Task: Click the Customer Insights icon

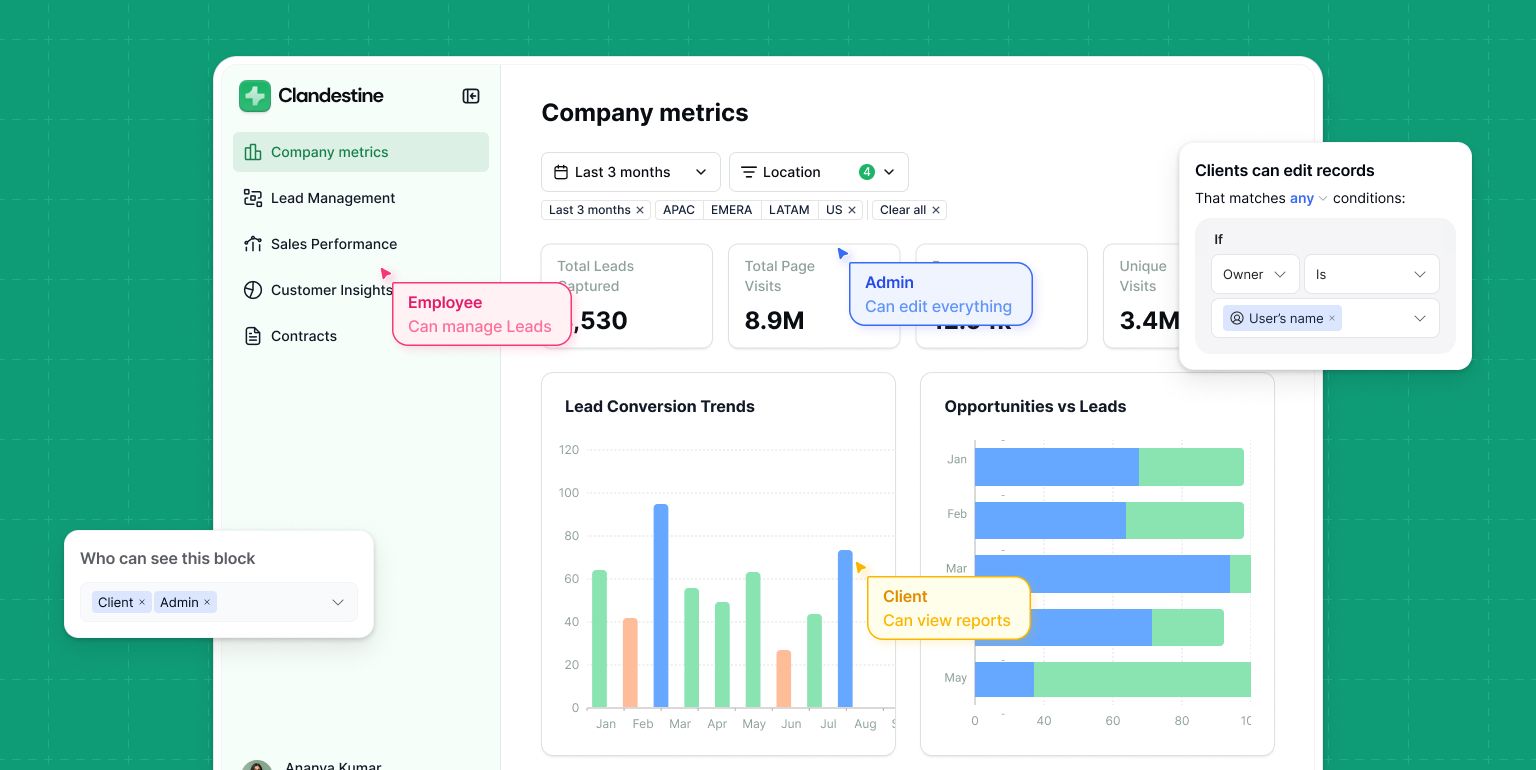Action: (253, 290)
